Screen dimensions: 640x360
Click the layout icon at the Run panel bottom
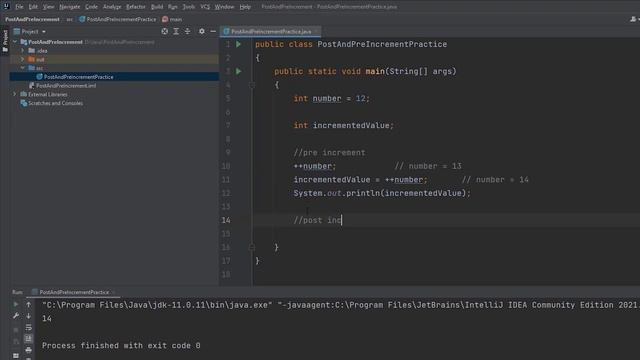(16, 356)
